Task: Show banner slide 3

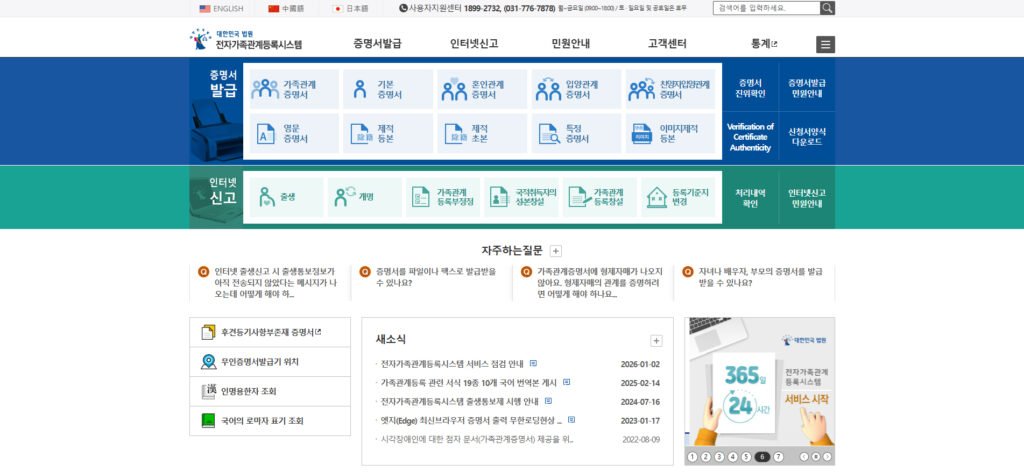Action: click(719, 457)
